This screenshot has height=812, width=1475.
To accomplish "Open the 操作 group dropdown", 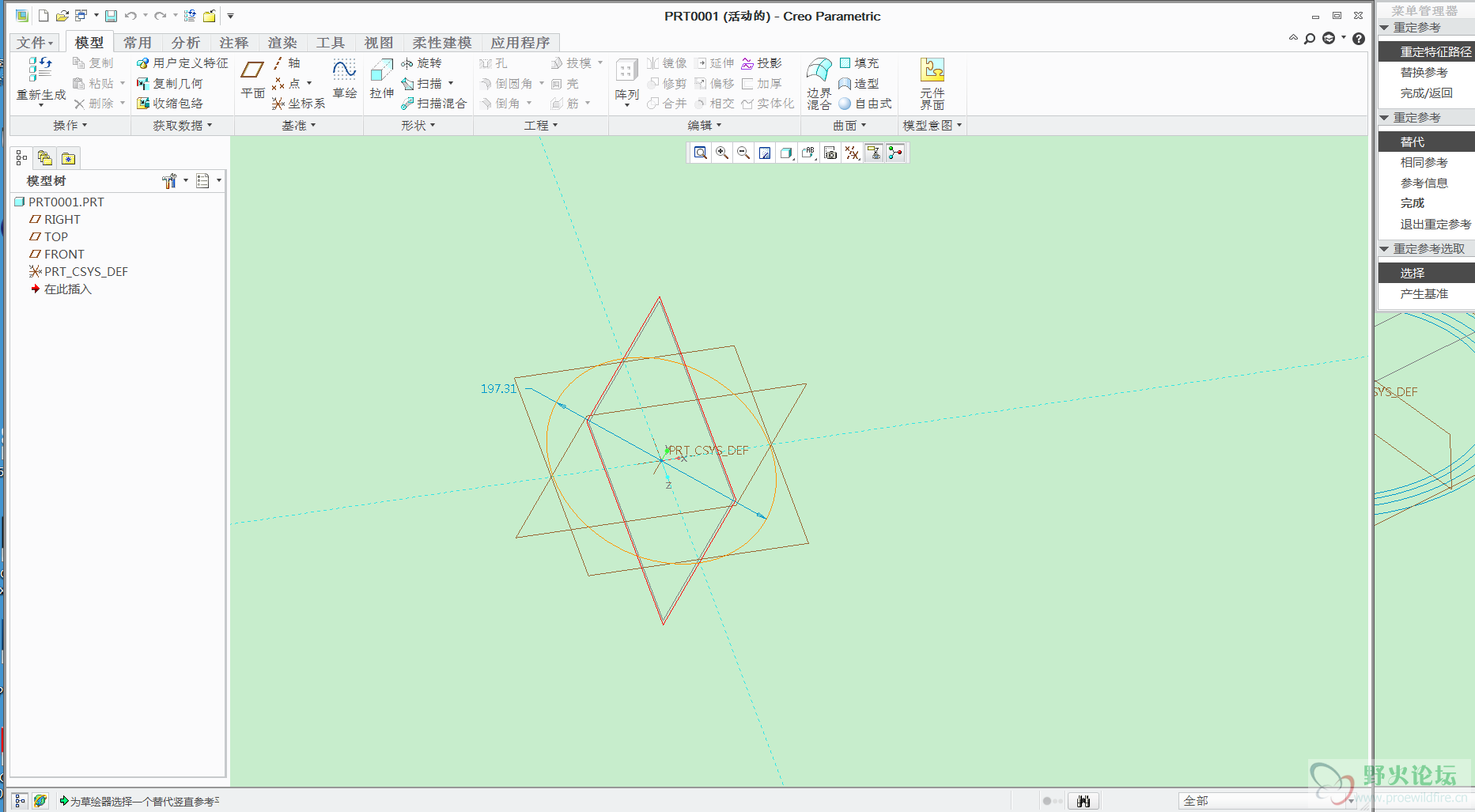I will point(70,126).
